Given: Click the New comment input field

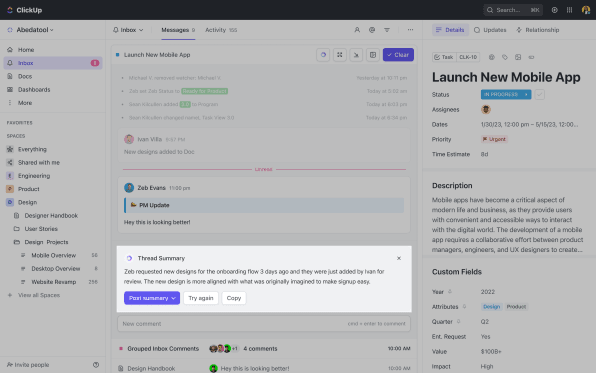Looking at the screenshot, I should [264, 324].
